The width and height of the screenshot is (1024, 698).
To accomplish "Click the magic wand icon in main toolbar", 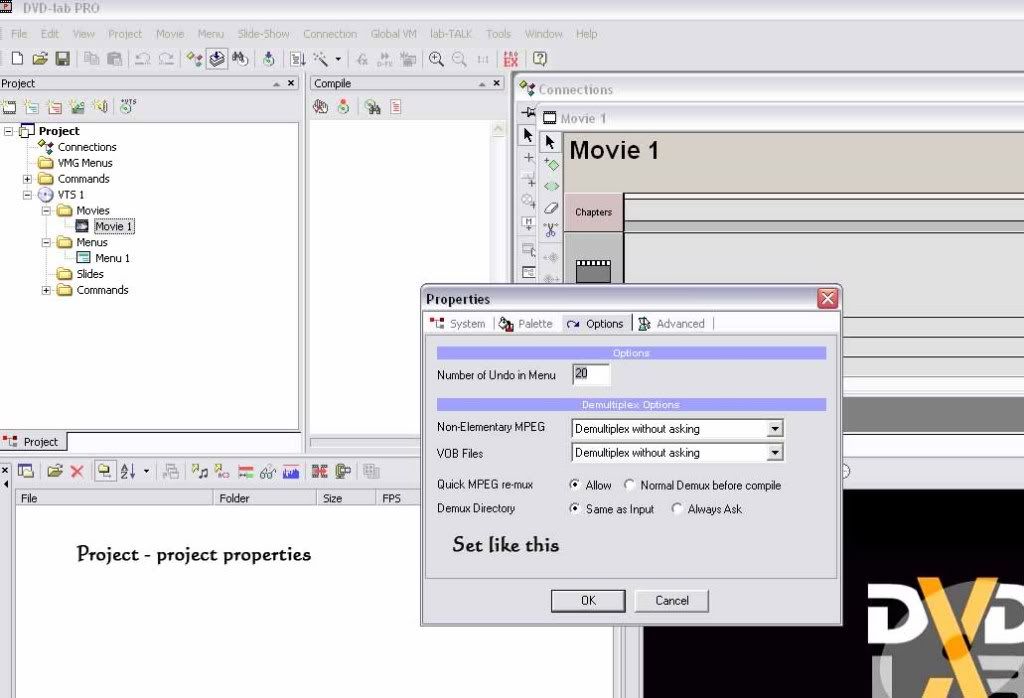I will click(321, 59).
